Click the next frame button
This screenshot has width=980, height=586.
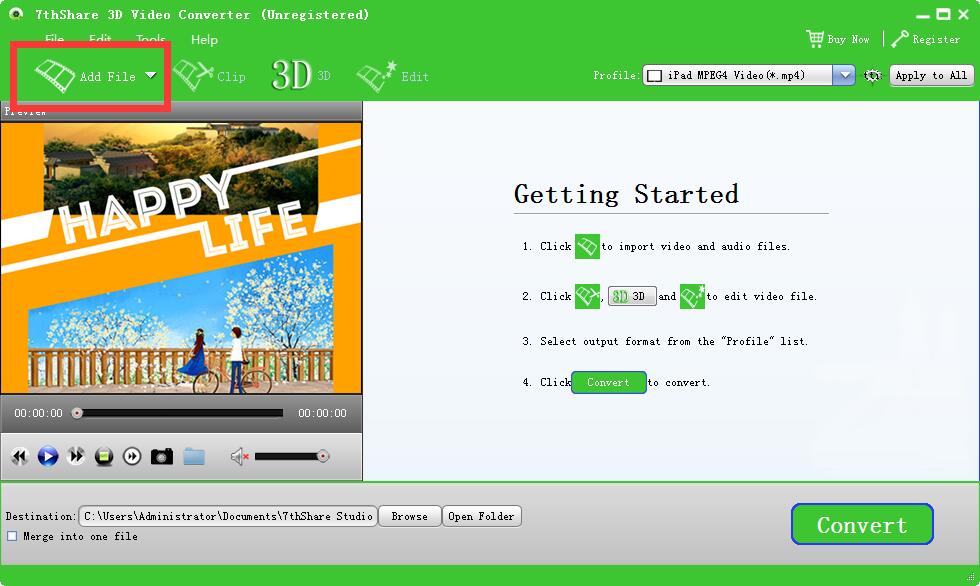132,457
